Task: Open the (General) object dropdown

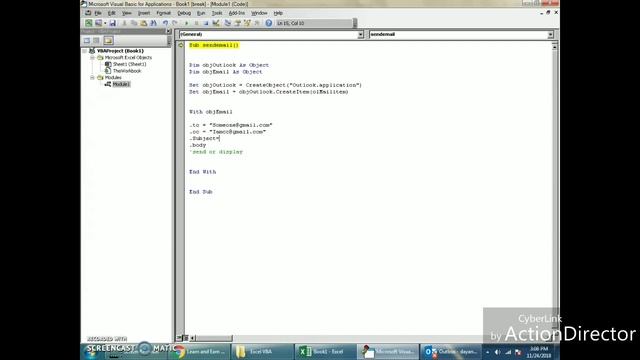Action: tap(360, 35)
